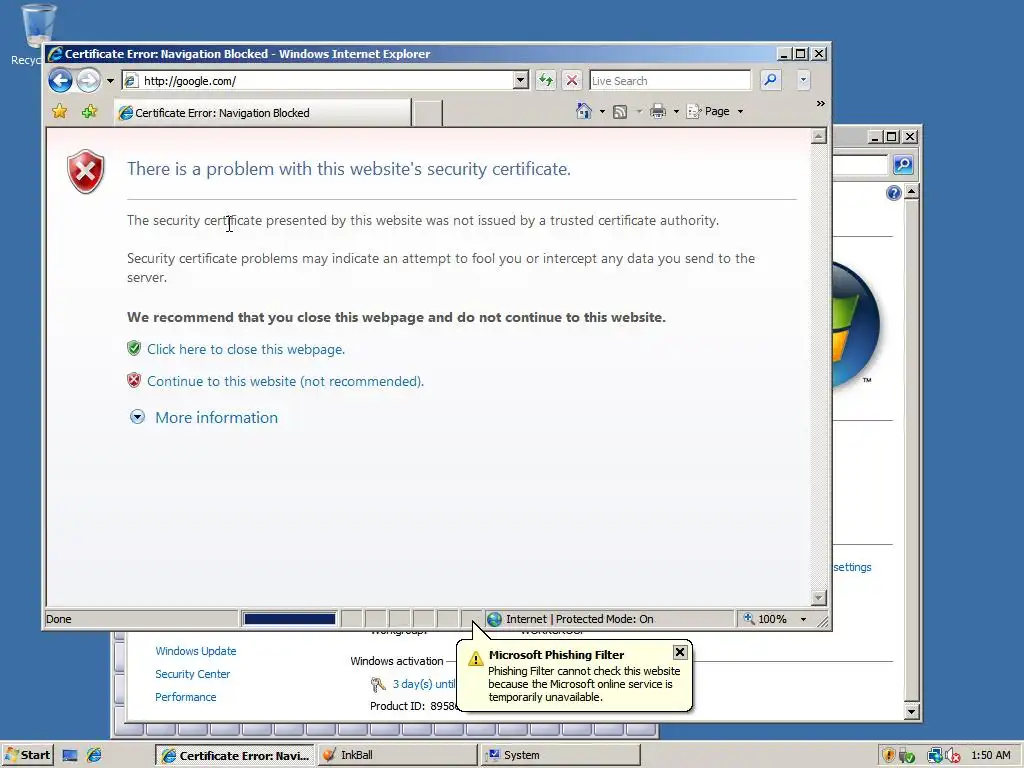Switch to Certificate Error taskbar button
Viewport: 1024px width, 768px height.
click(x=235, y=756)
